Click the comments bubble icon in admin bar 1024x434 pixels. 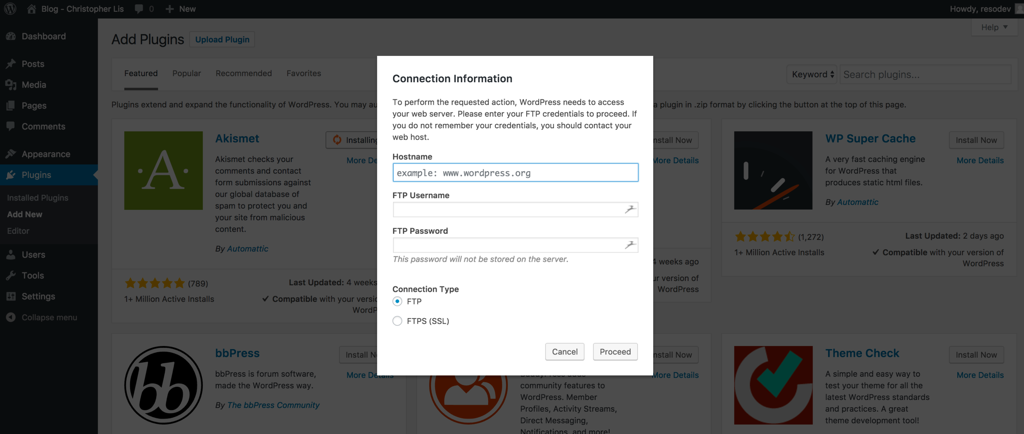138,9
